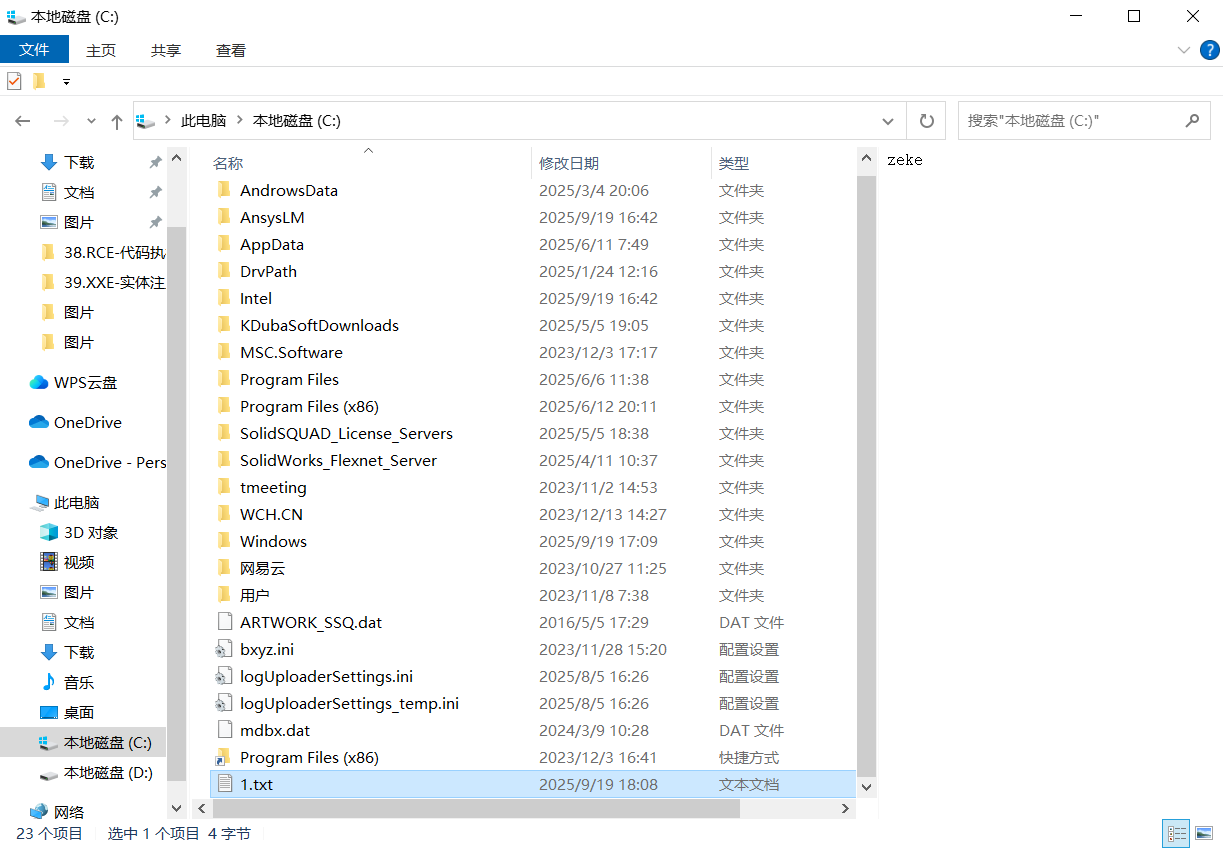Switch to details view in status bar
This screenshot has width=1223, height=848.
click(x=1177, y=832)
